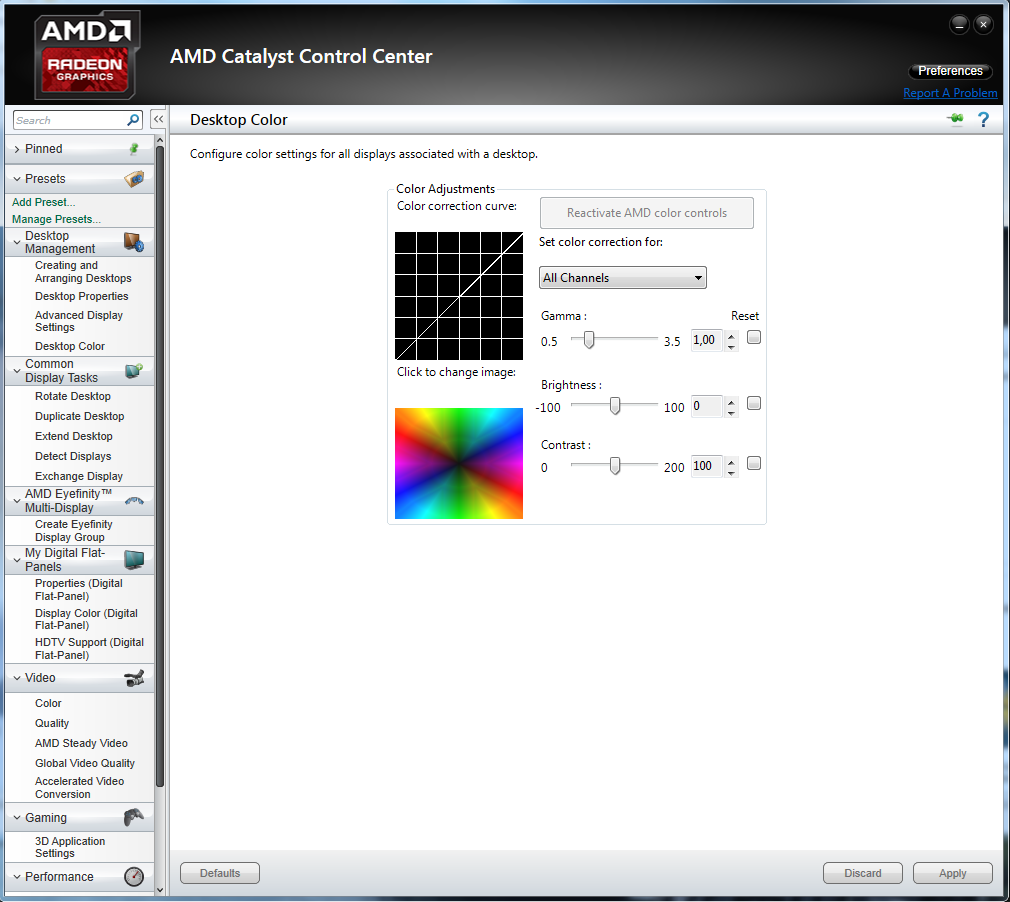
Task: Click the AMD Eyefinity multi-display icon
Action: point(134,501)
